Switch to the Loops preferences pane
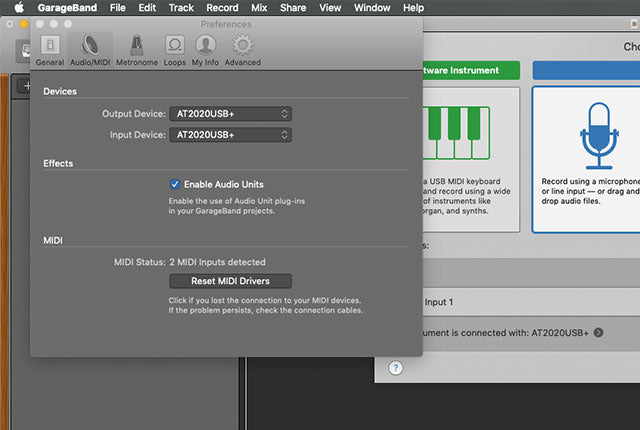Image resolution: width=640 pixels, height=430 pixels. coord(174,49)
